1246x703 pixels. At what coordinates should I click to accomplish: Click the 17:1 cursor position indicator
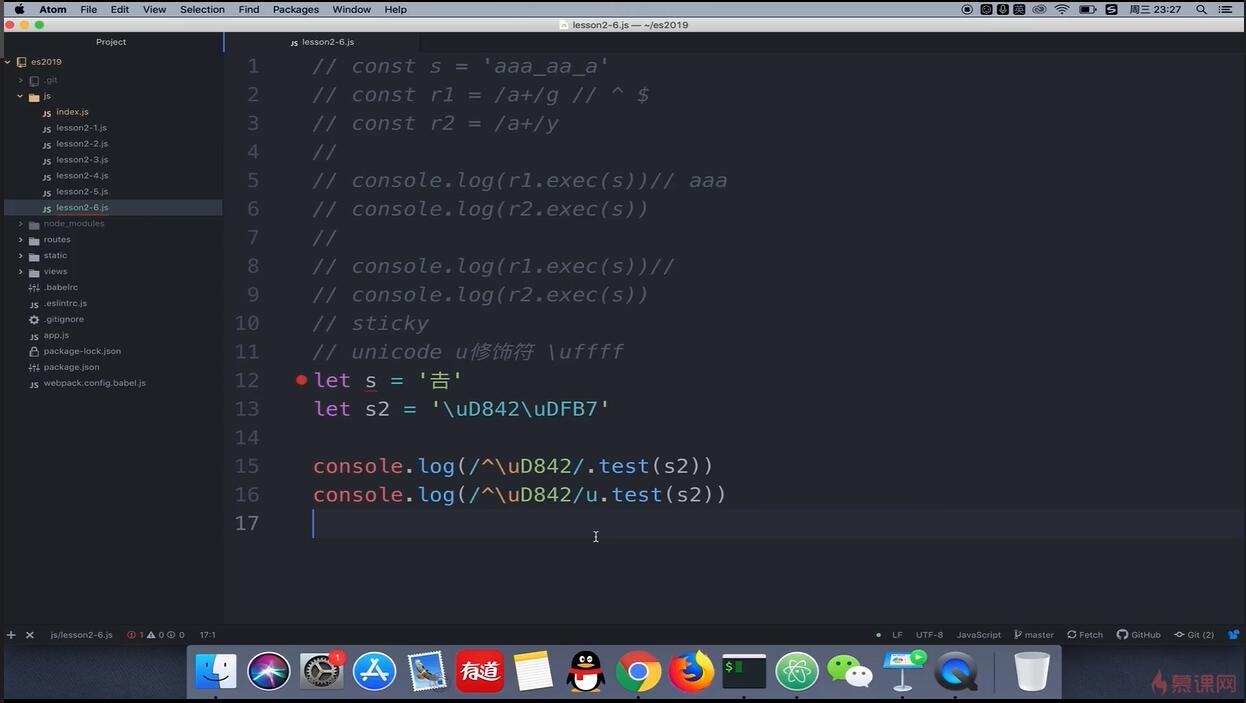click(x=207, y=635)
